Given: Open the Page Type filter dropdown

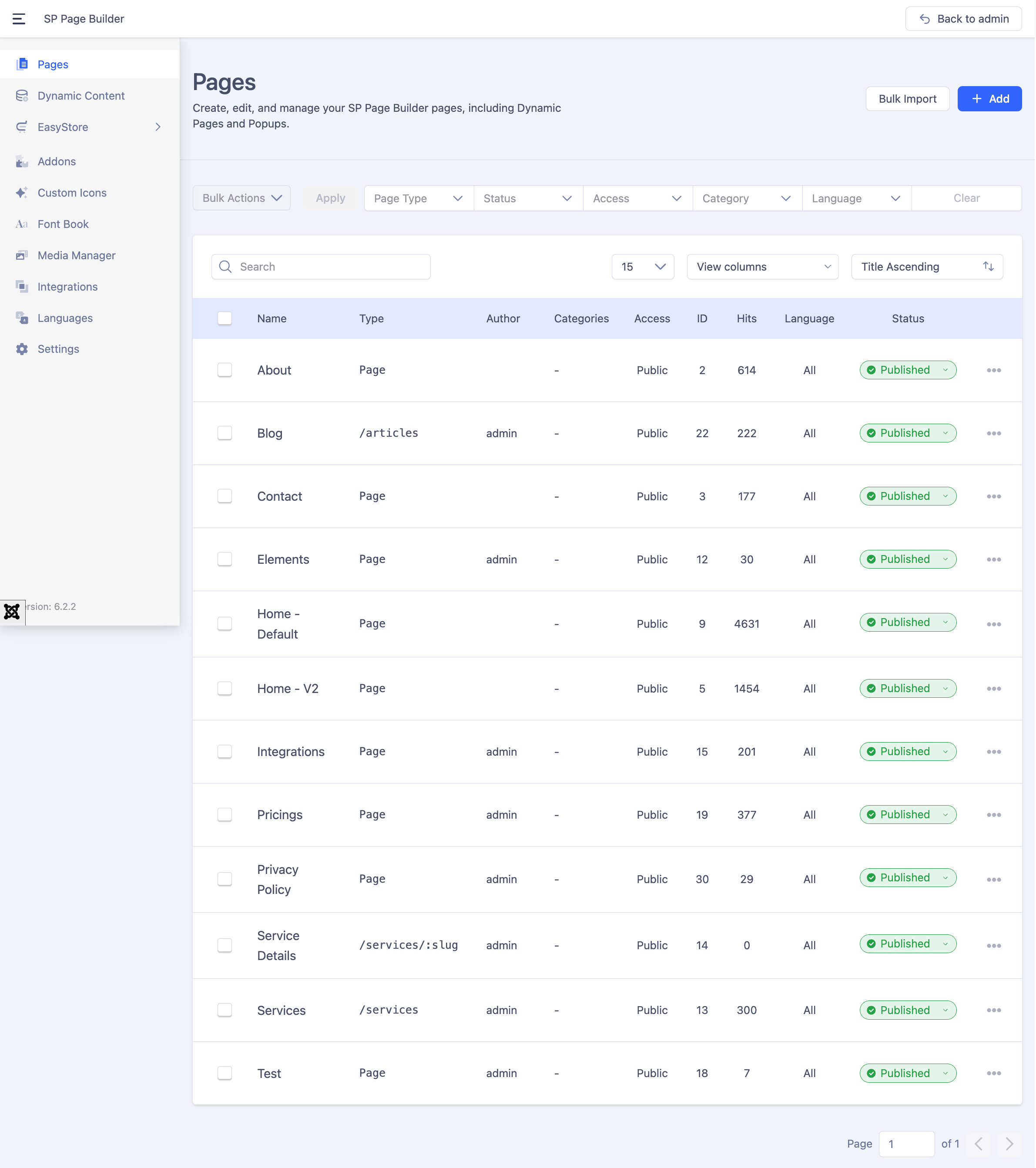Looking at the screenshot, I should (418, 198).
